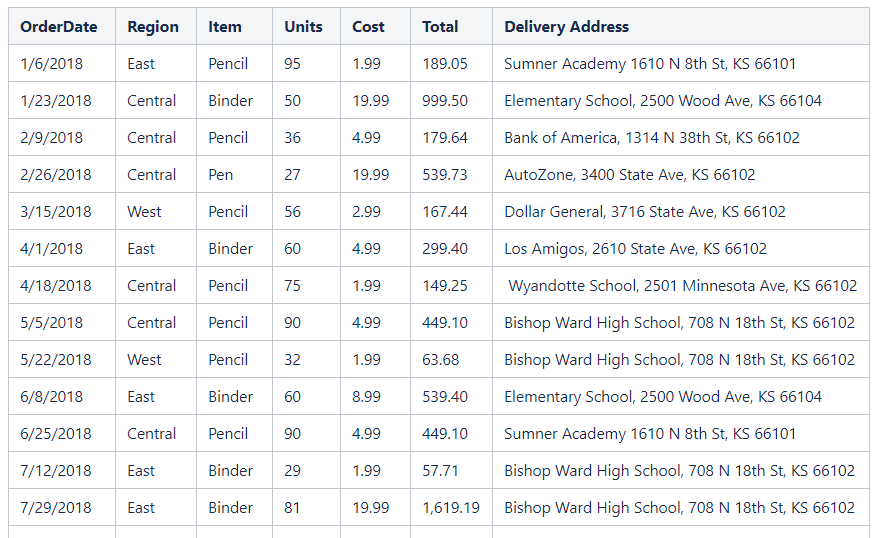Viewport: 874px width, 538px height.
Task: Select the 2/26/2018 Pen item cell
Action: pos(221,175)
